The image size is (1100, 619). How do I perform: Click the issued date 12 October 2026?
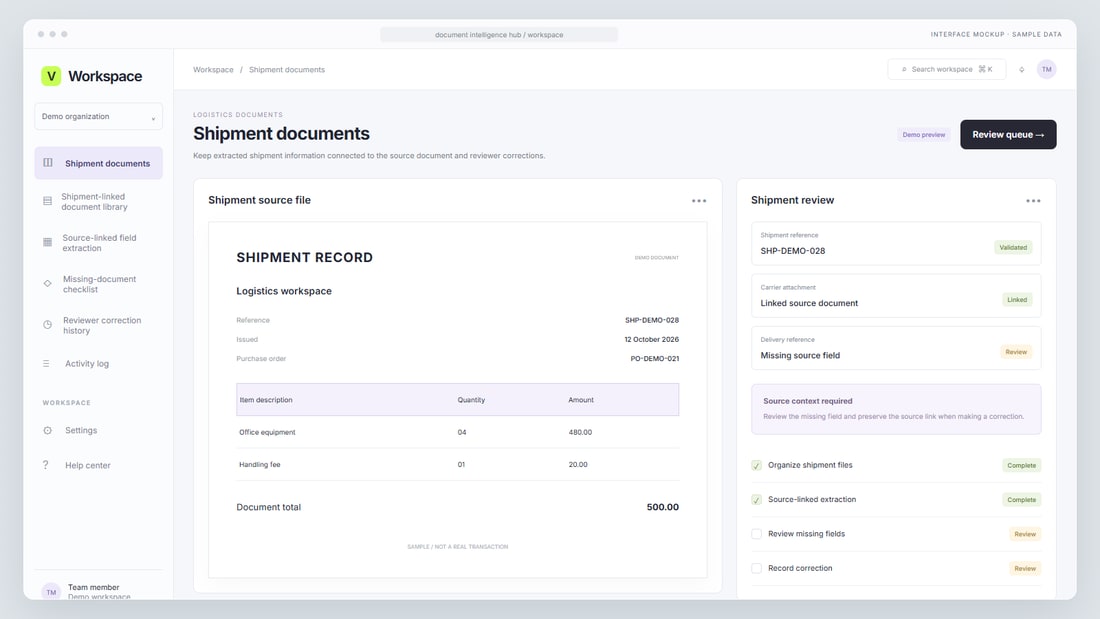point(652,340)
